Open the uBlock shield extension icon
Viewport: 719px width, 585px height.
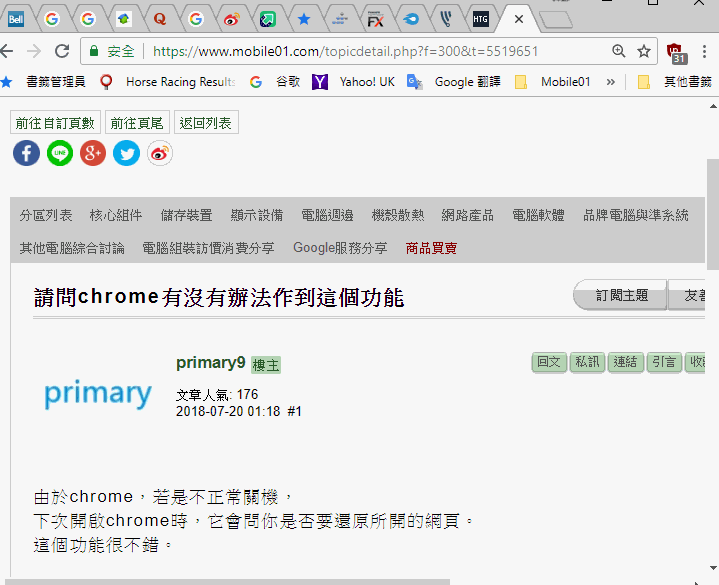(676, 52)
